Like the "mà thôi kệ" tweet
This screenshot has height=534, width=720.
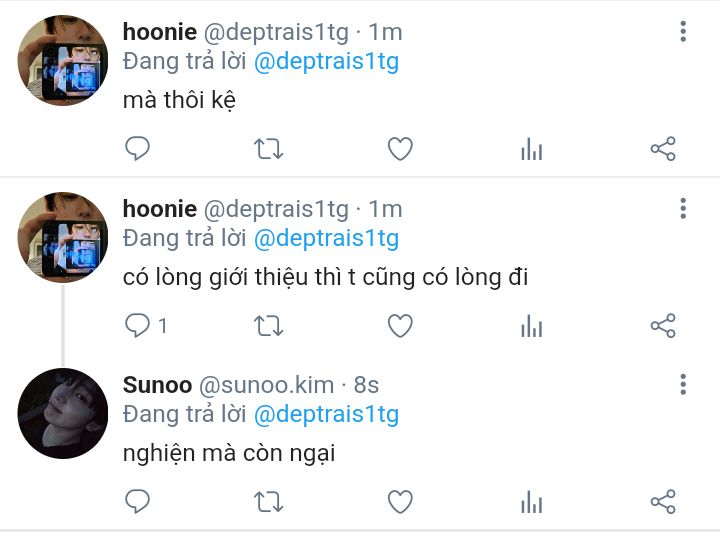pos(400,149)
